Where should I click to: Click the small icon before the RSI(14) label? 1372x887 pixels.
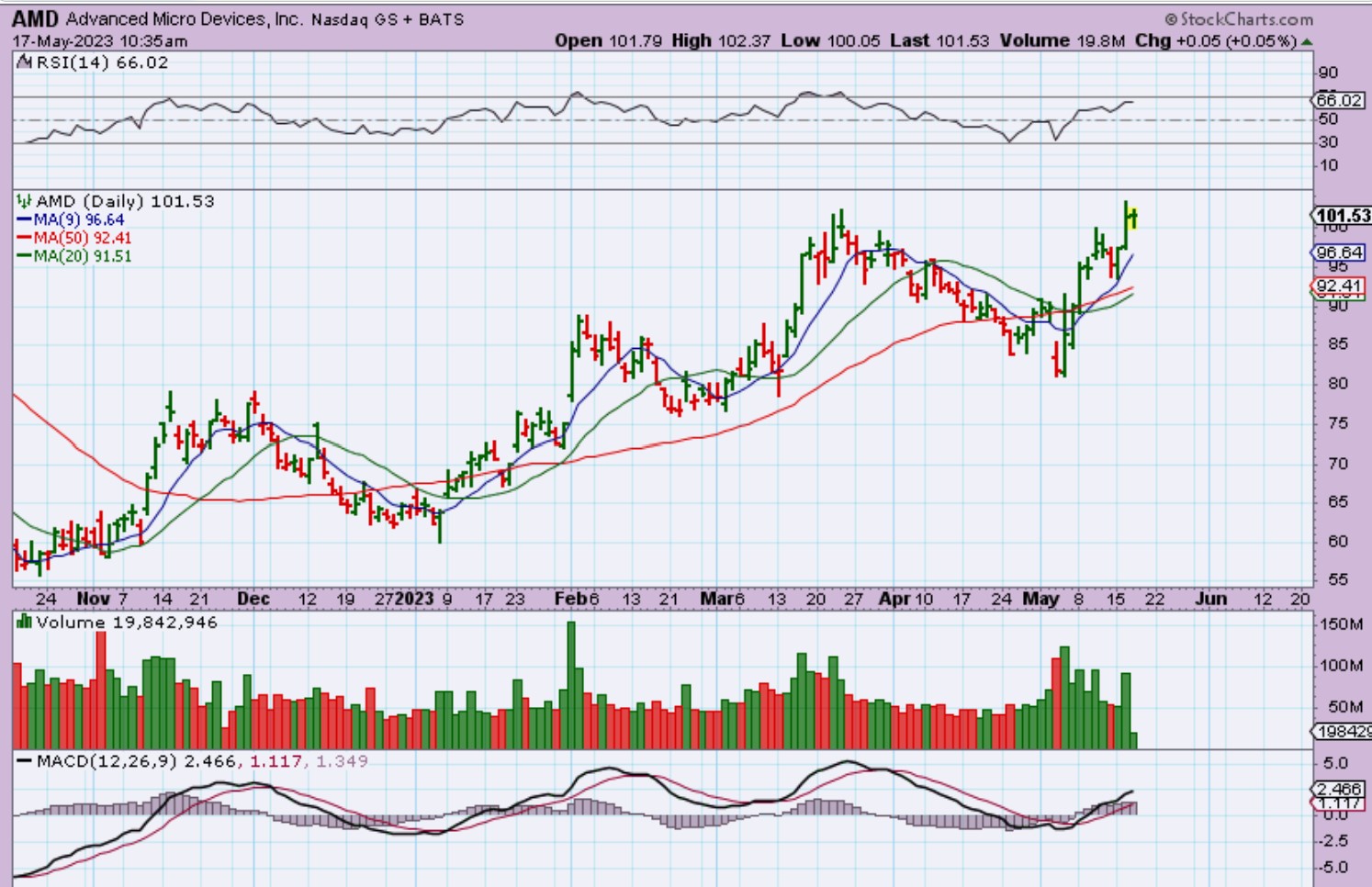coord(26,62)
